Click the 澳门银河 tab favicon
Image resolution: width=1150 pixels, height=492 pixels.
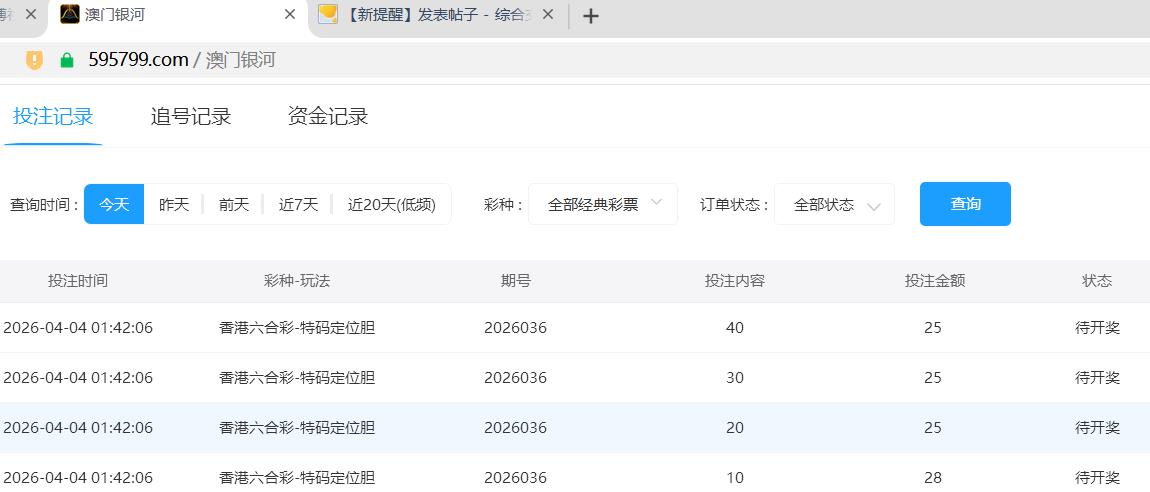70,15
